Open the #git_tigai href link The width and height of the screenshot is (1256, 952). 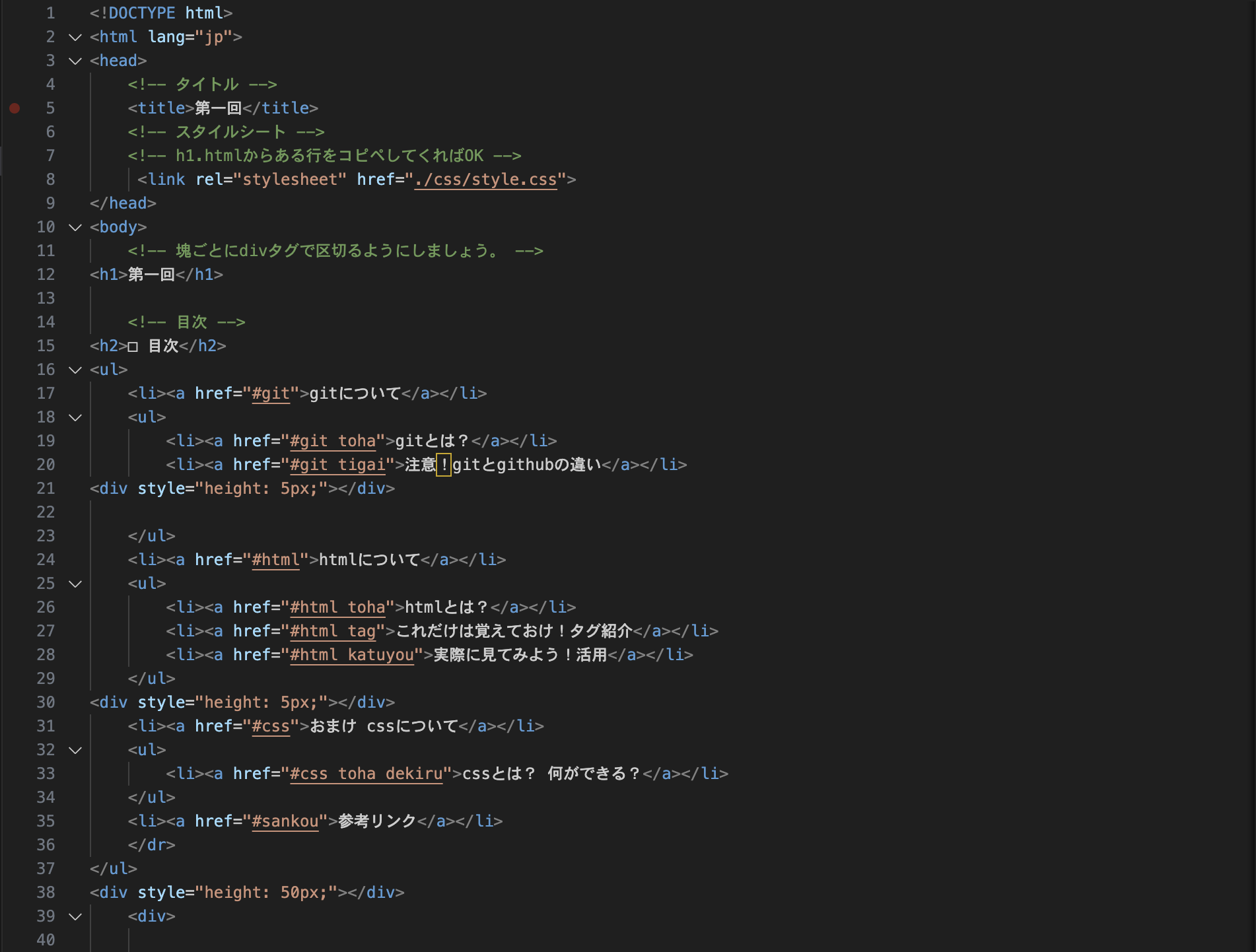click(337, 465)
